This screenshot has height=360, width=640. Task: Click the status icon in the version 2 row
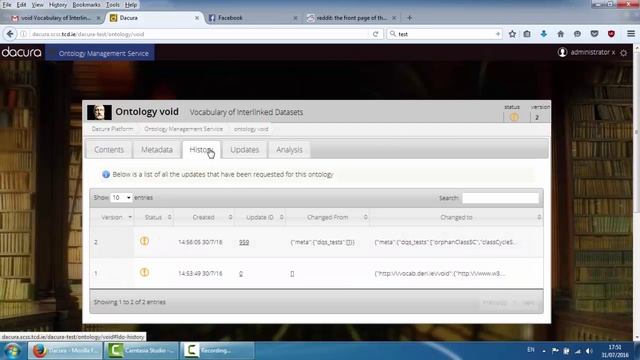(x=144, y=241)
